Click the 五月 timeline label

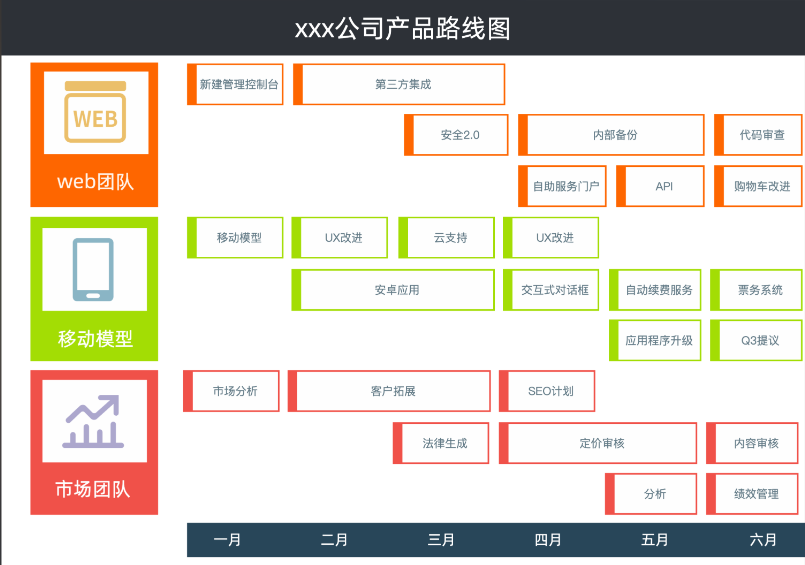point(655,540)
